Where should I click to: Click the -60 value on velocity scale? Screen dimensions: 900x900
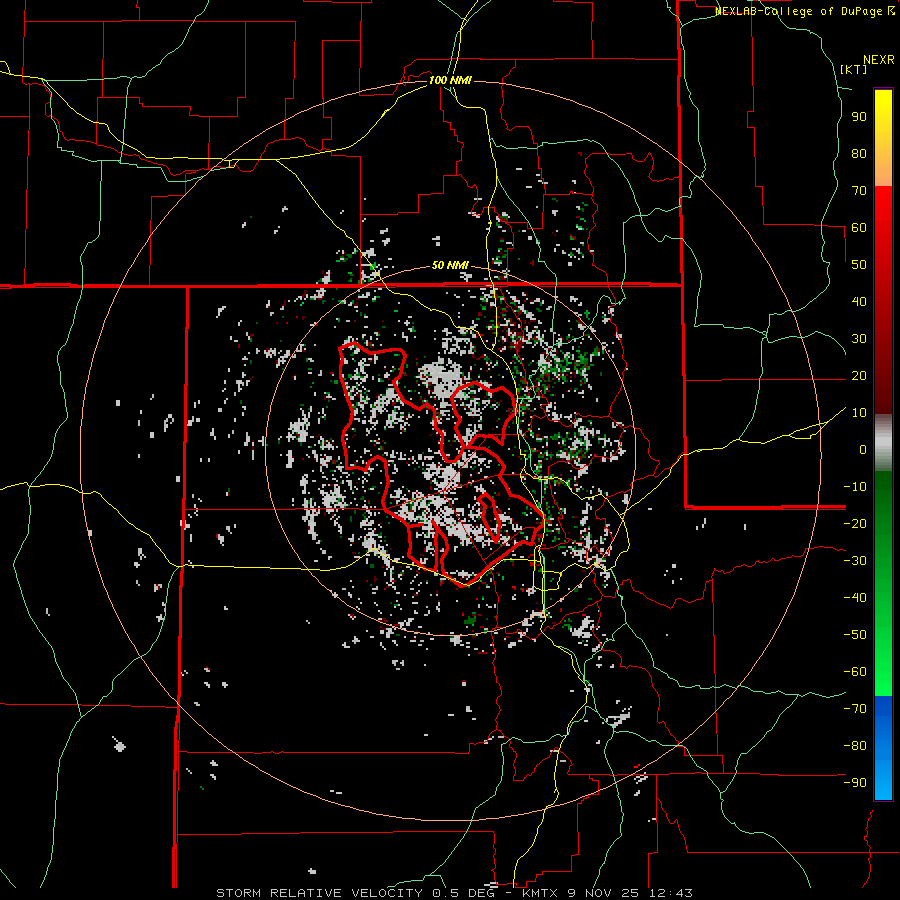[855, 672]
